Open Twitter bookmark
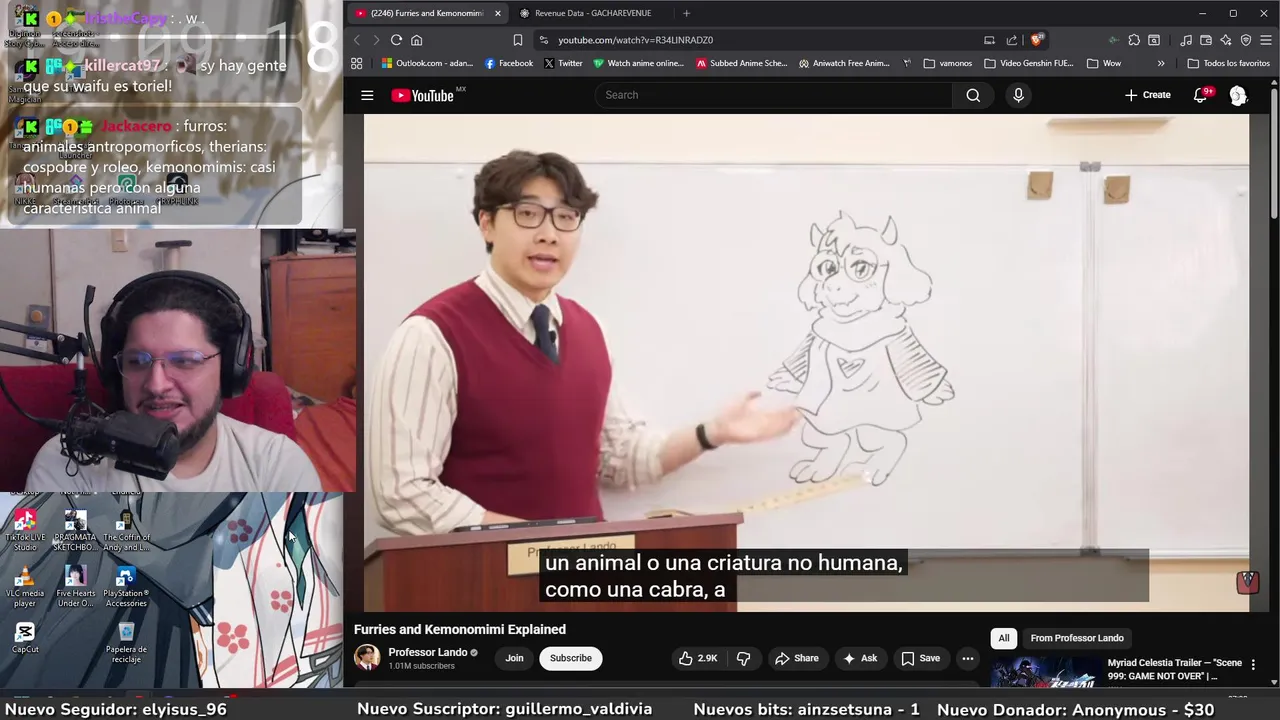 tap(563, 63)
